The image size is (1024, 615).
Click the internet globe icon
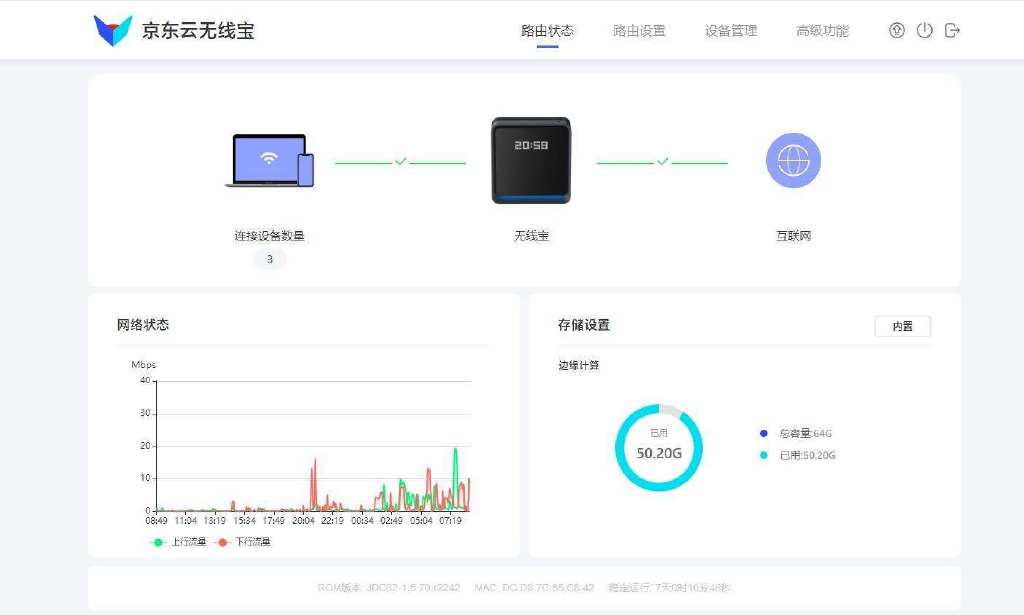pos(793,161)
